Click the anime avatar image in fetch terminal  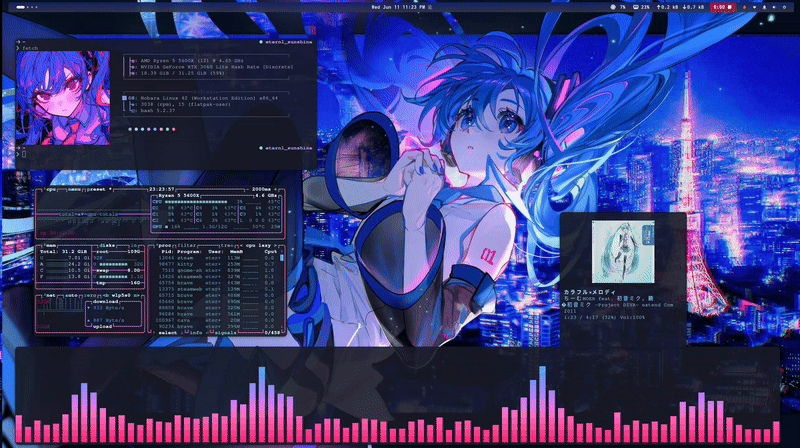click(63, 97)
